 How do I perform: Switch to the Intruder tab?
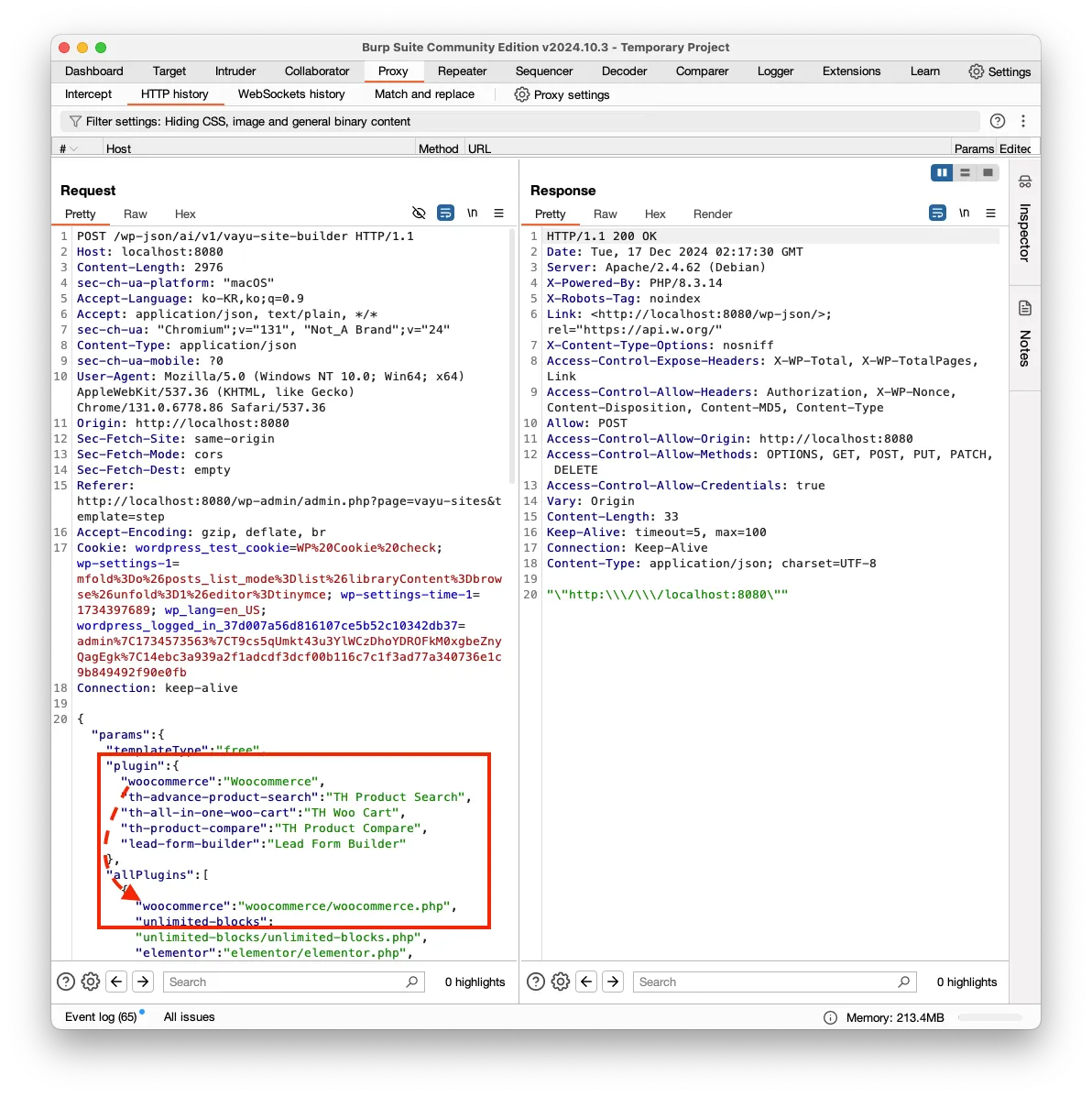(235, 71)
